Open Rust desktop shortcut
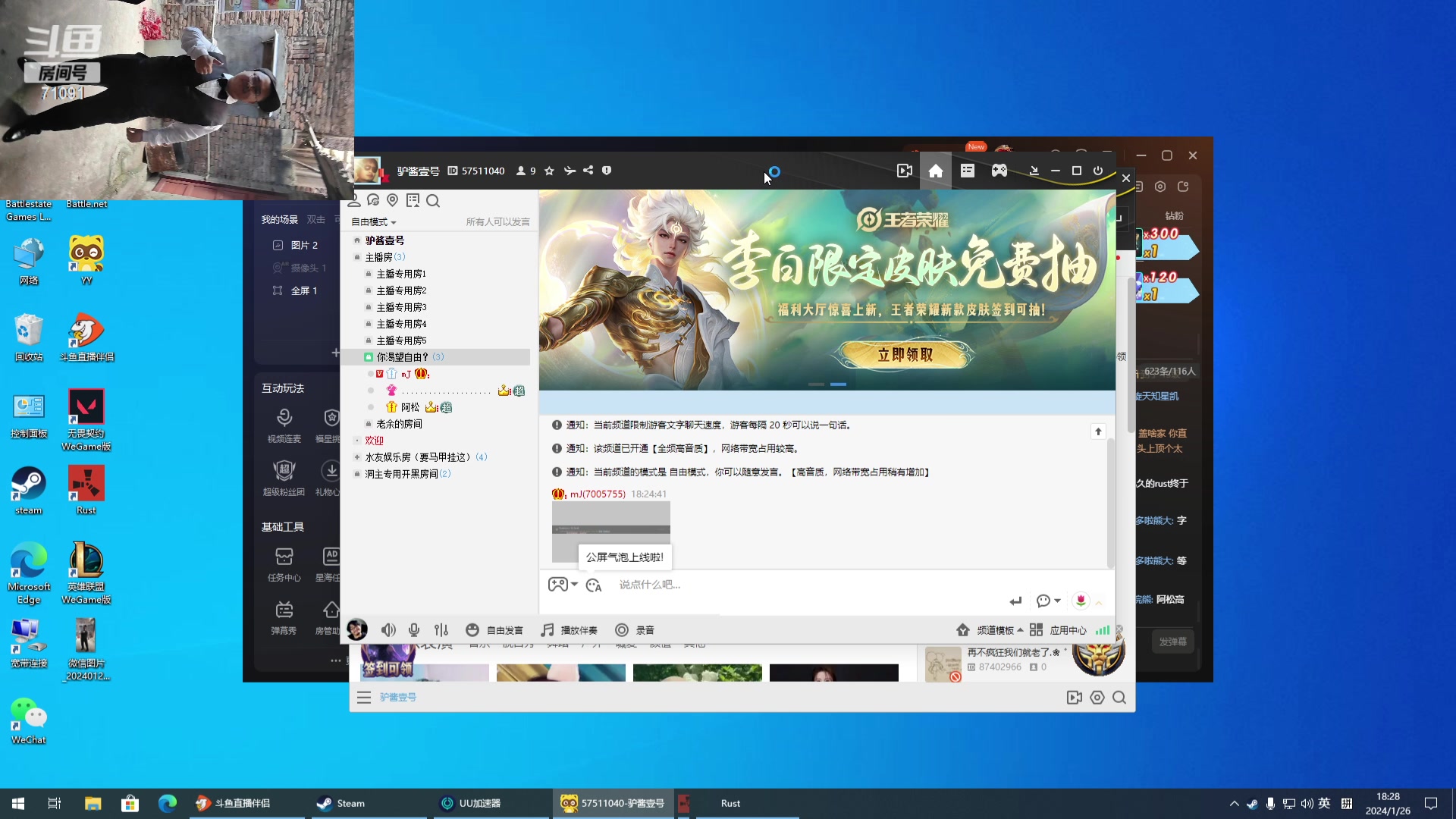This screenshot has width=1456, height=819. [x=86, y=491]
